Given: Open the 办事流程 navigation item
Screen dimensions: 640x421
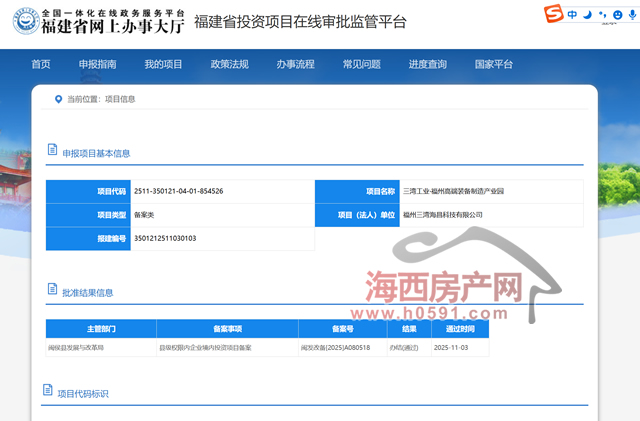Looking at the screenshot, I should (295, 64).
